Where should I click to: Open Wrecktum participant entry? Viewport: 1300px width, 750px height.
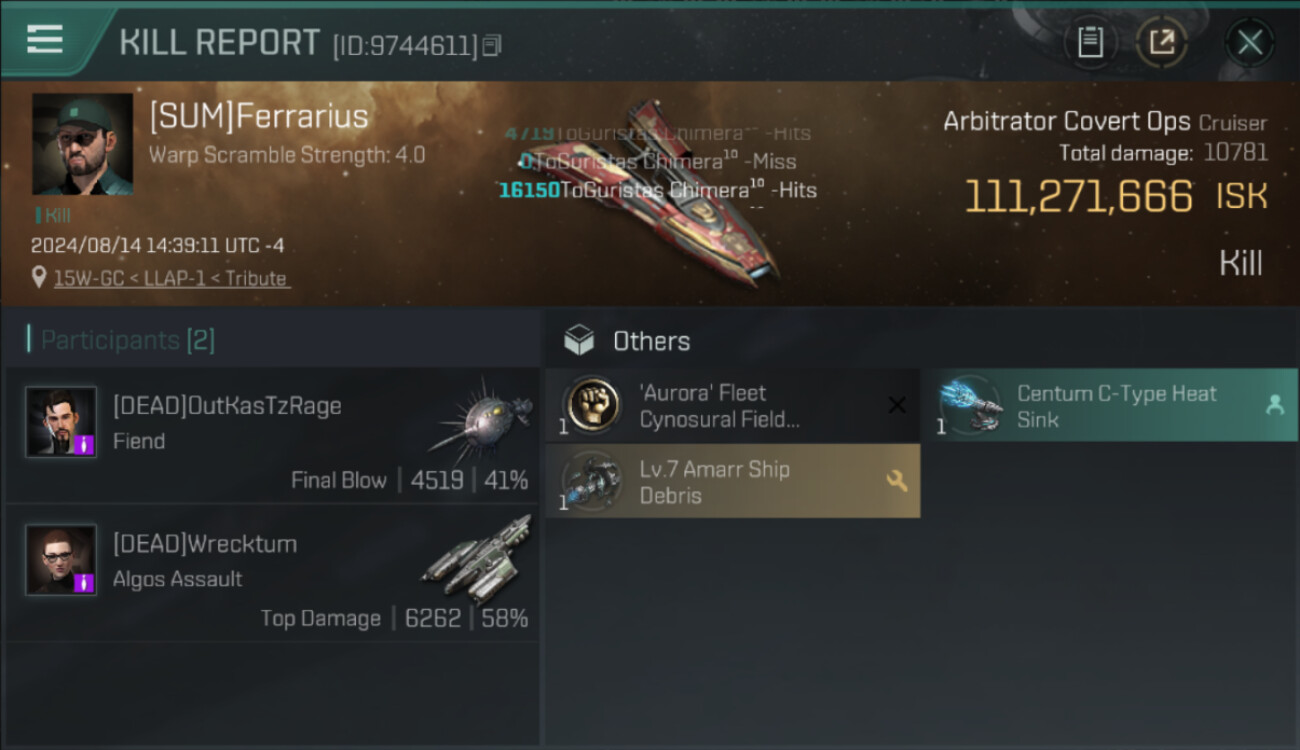tap(272, 574)
